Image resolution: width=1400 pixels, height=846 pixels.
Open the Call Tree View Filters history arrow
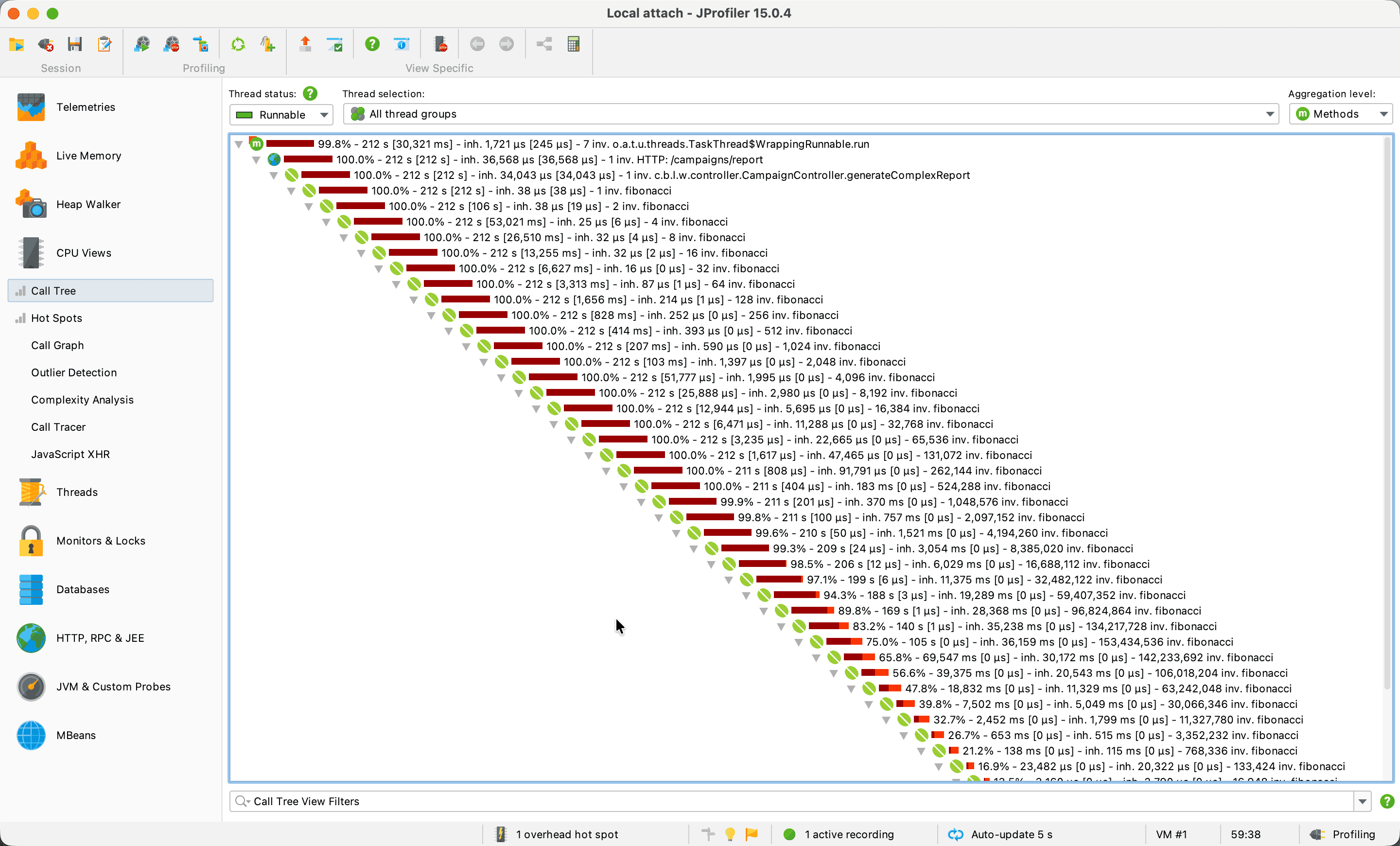click(1363, 801)
